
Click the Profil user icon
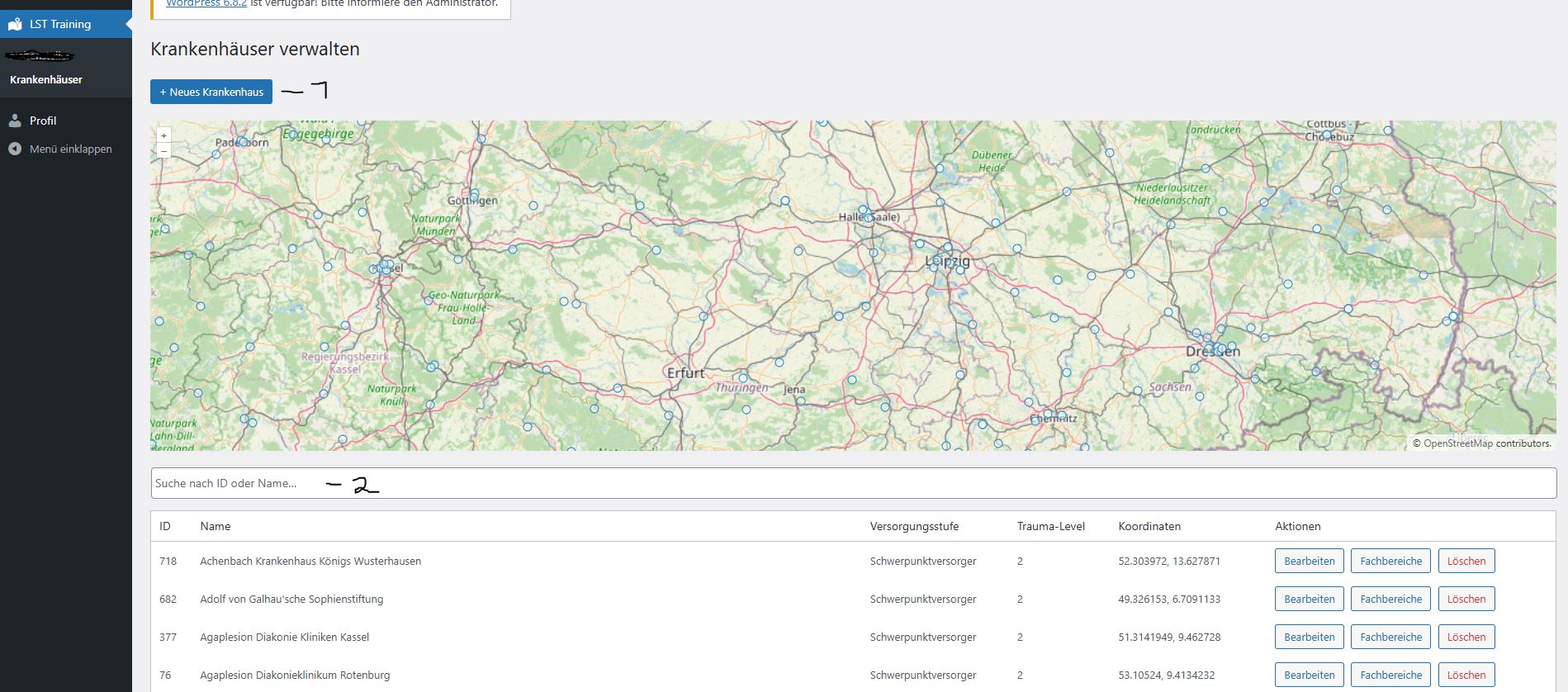(x=15, y=121)
